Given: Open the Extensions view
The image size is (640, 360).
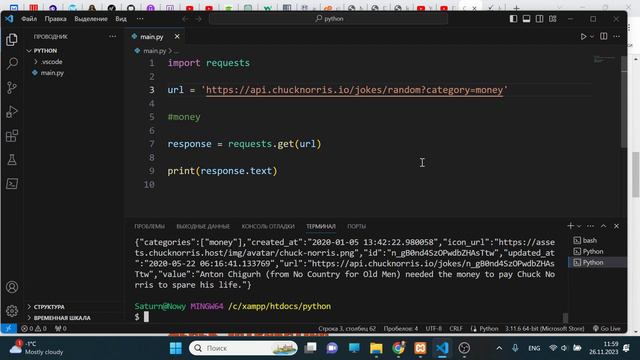Looking at the screenshot, I should 12,136.
